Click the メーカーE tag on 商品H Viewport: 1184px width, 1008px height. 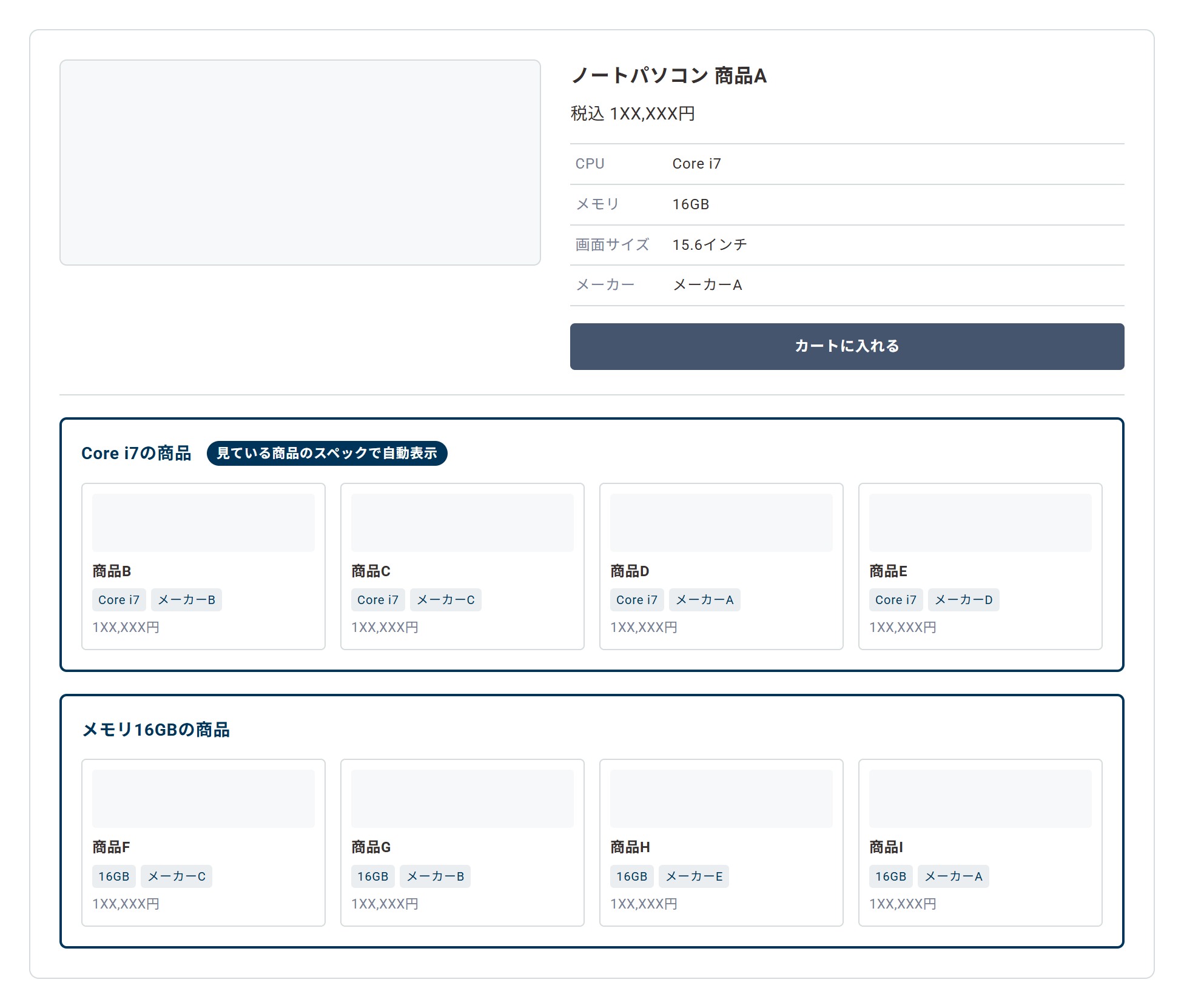(694, 876)
